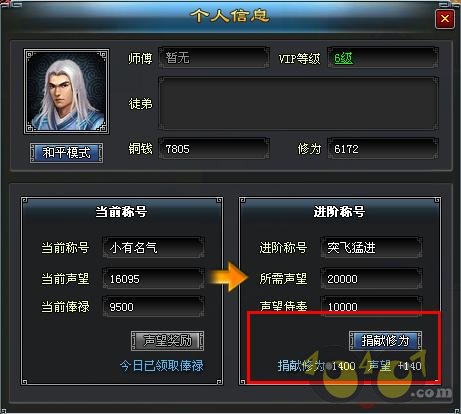This screenshot has height=414, width=461.
Task: Click the 进阶称号 field showing 突飞猛进
Action: pos(371,247)
